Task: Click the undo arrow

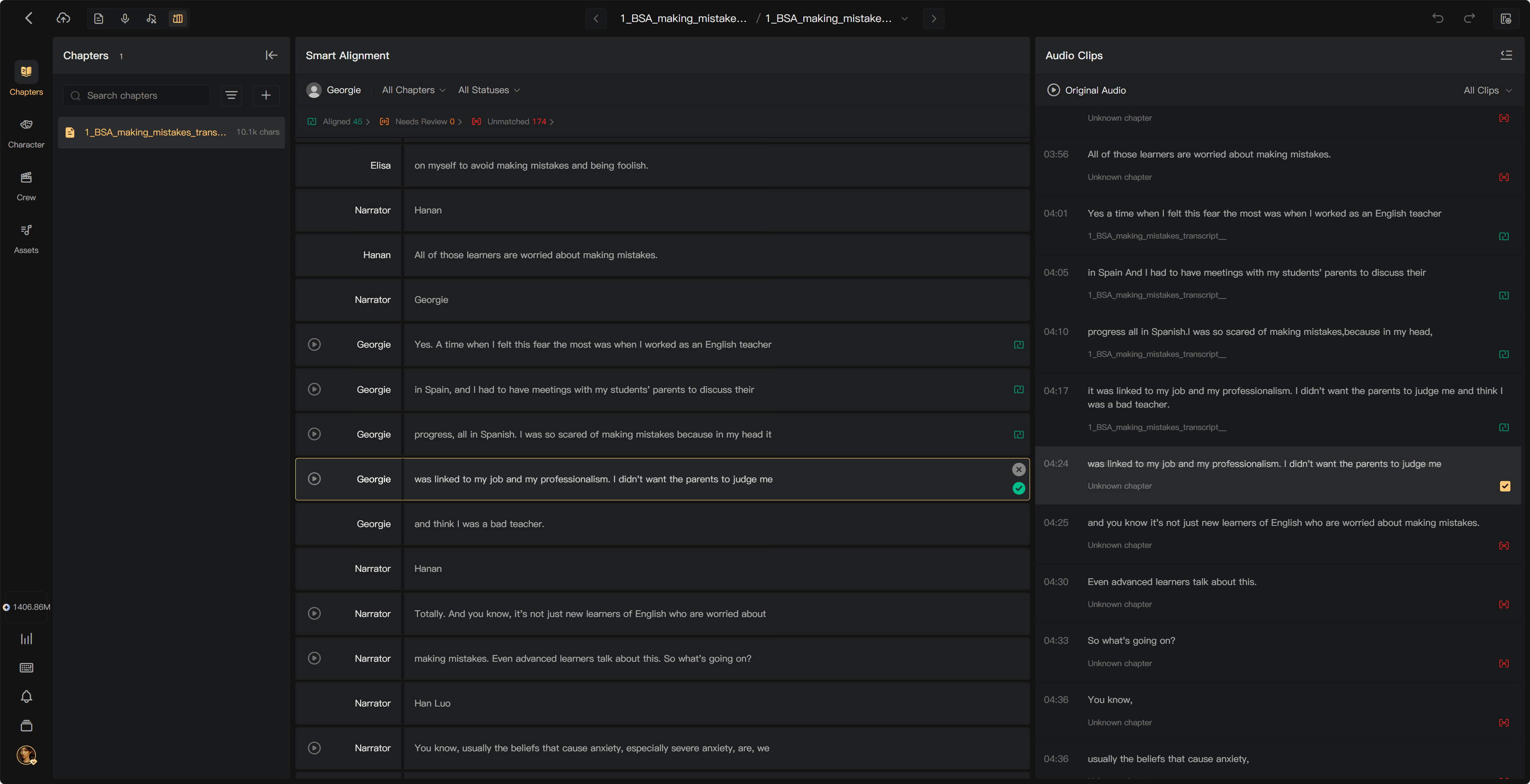Action: tap(1437, 18)
